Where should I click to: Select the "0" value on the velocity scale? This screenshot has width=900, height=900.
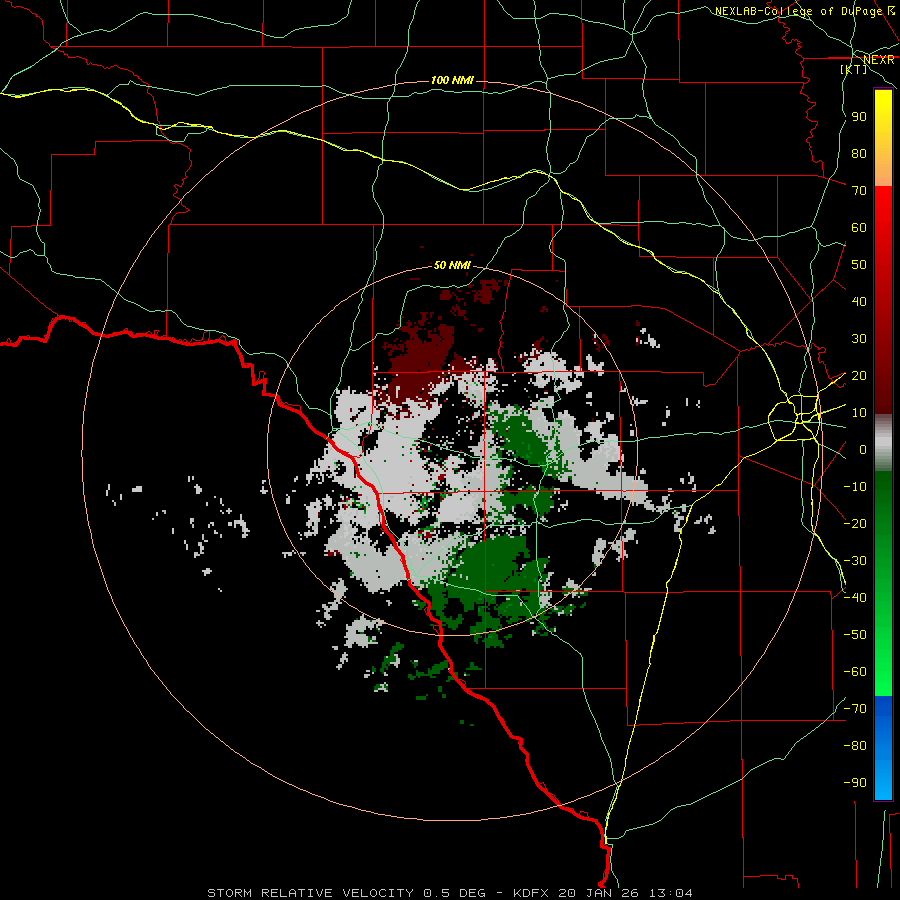(x=863, y=450)
